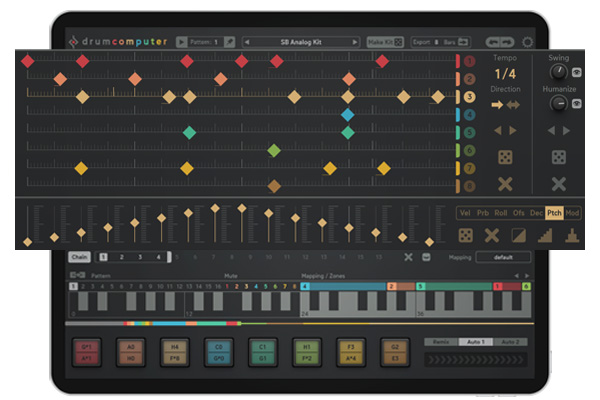Screen dimensions: 600x400
Task: Shift track pattern right with gold arrow
Action: [513, 131]
